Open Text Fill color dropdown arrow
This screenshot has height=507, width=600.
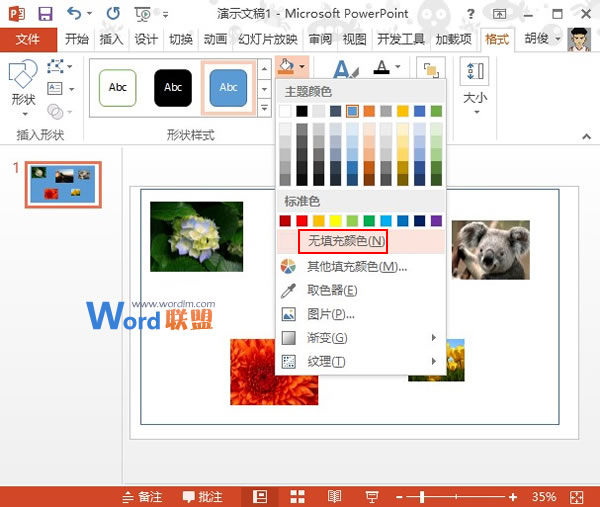tap(398, 67)
